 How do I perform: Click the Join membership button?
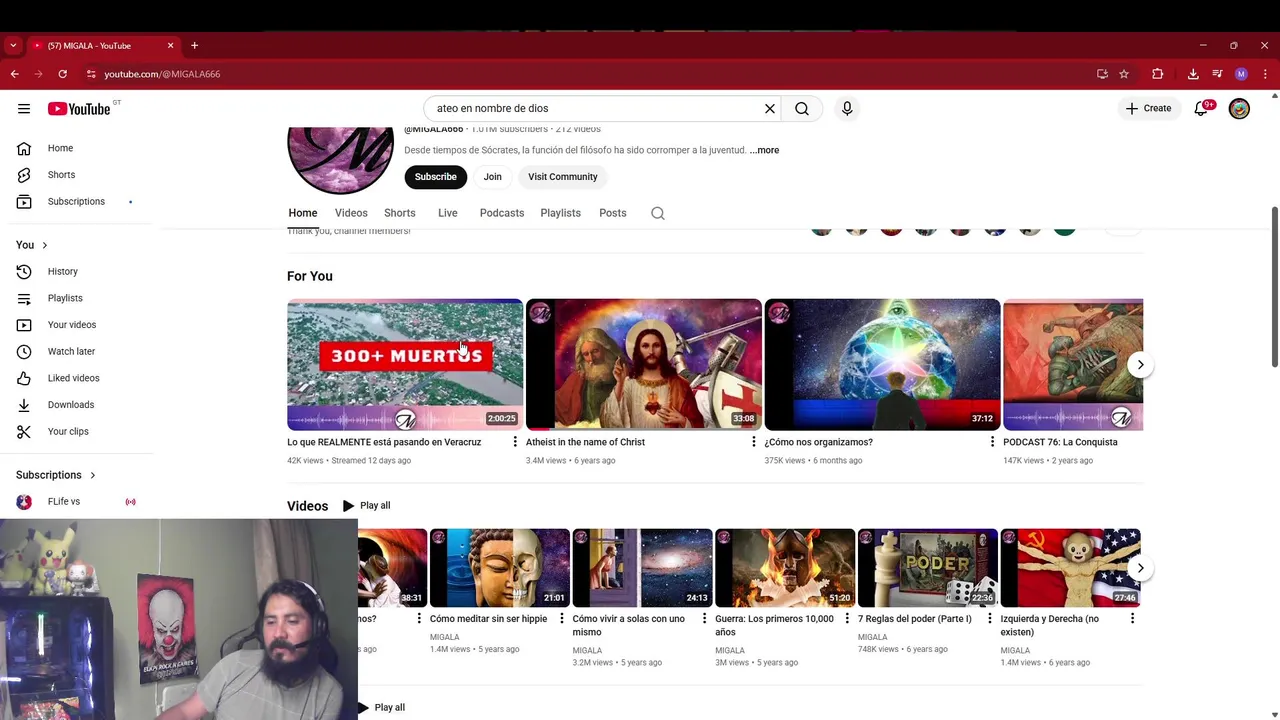pyautogui.click(x=493, y=177)
